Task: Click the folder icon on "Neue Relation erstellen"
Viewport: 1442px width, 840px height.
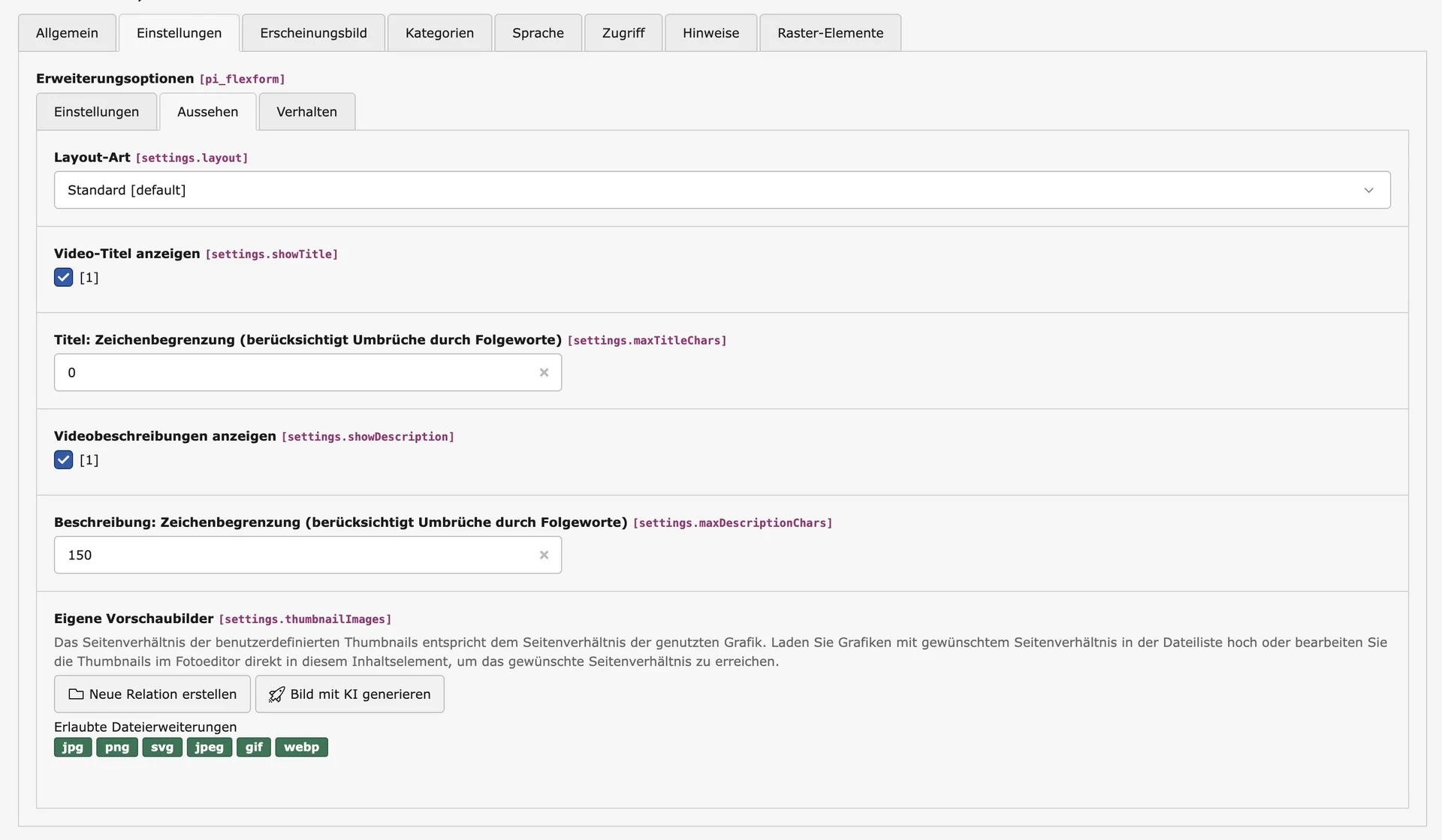Action: tap(75, 694)
